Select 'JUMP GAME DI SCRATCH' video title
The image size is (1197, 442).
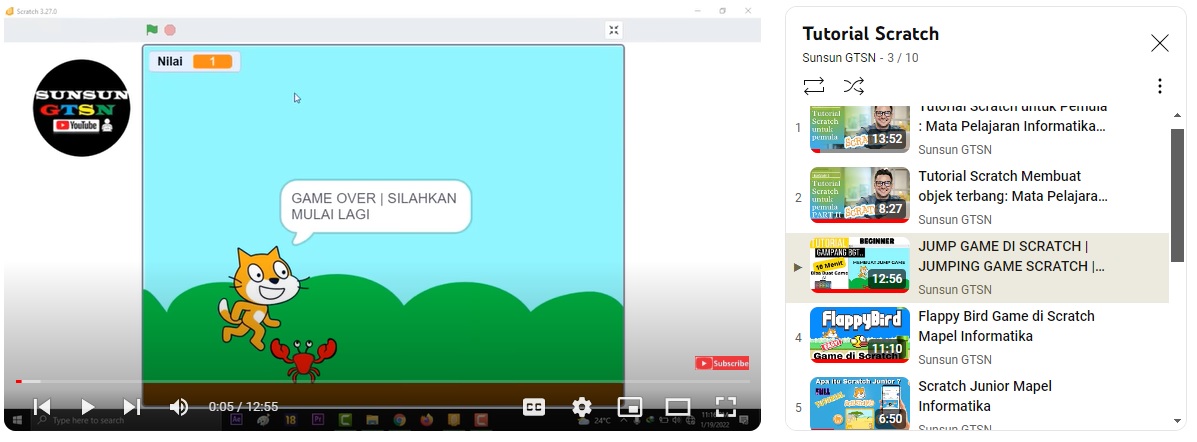1011,256
